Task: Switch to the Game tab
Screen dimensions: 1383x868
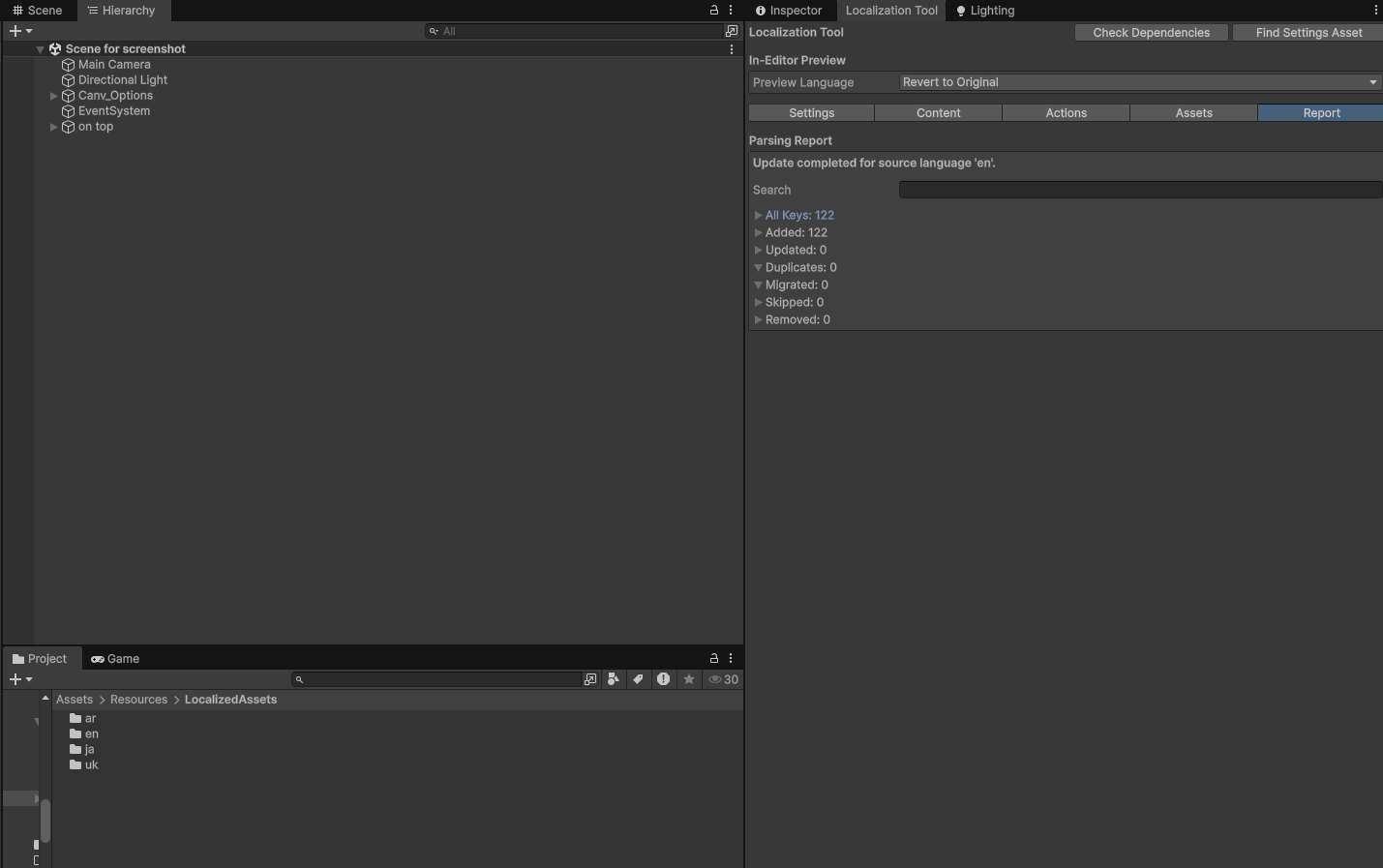Action: 115,659
